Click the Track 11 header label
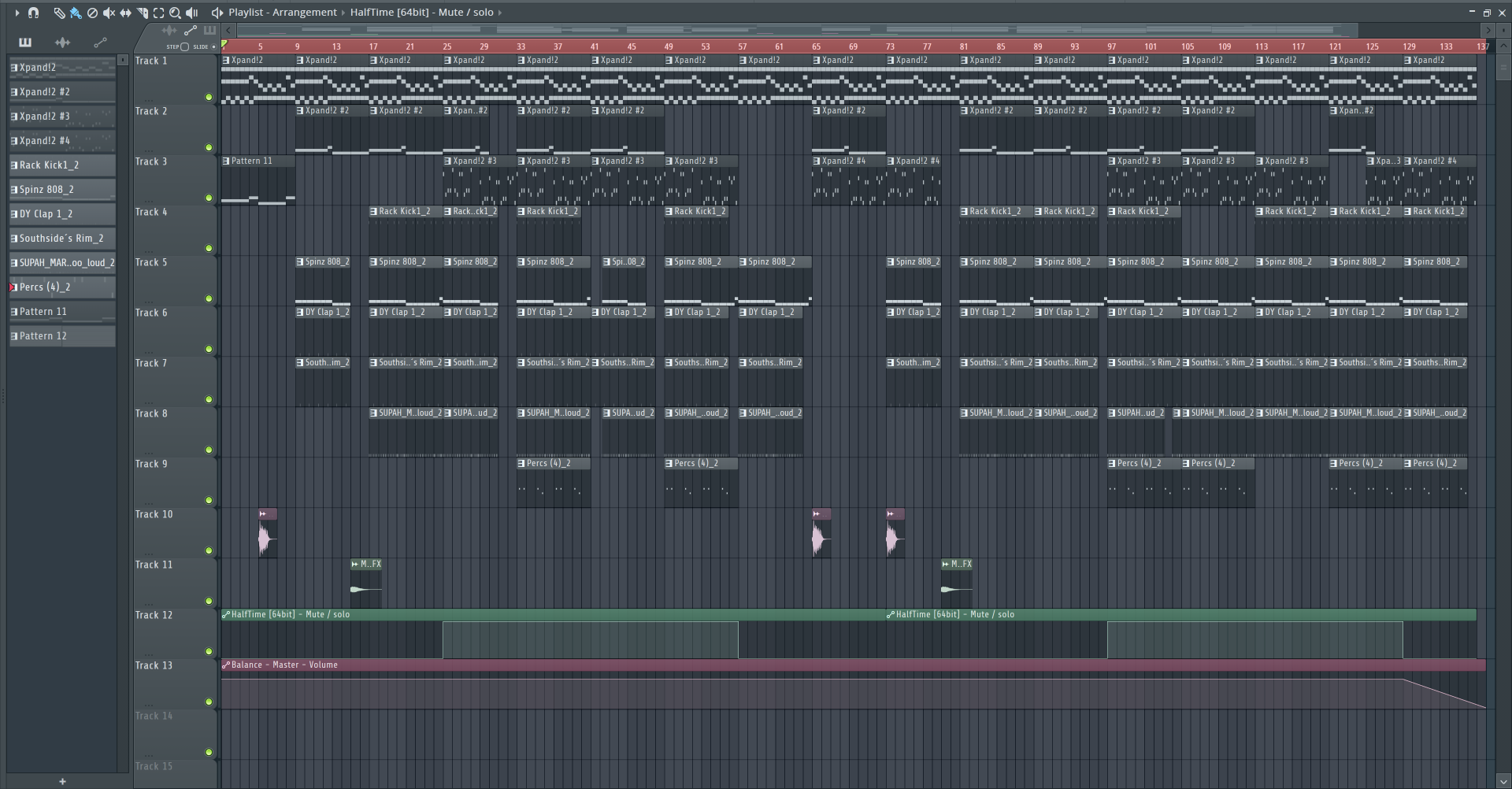 [x=154, y=565]
